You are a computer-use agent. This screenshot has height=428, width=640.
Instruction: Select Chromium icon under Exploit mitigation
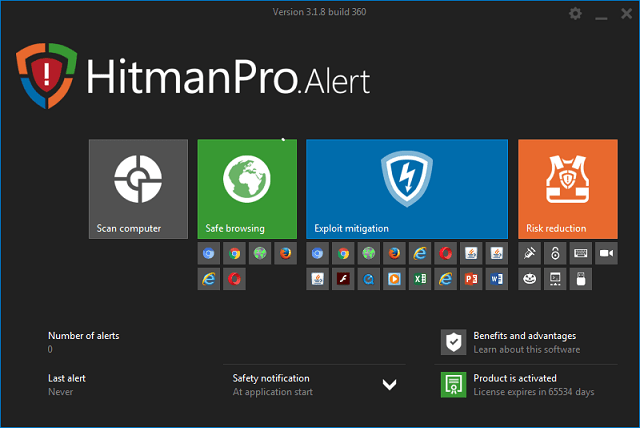pos(317,253)
